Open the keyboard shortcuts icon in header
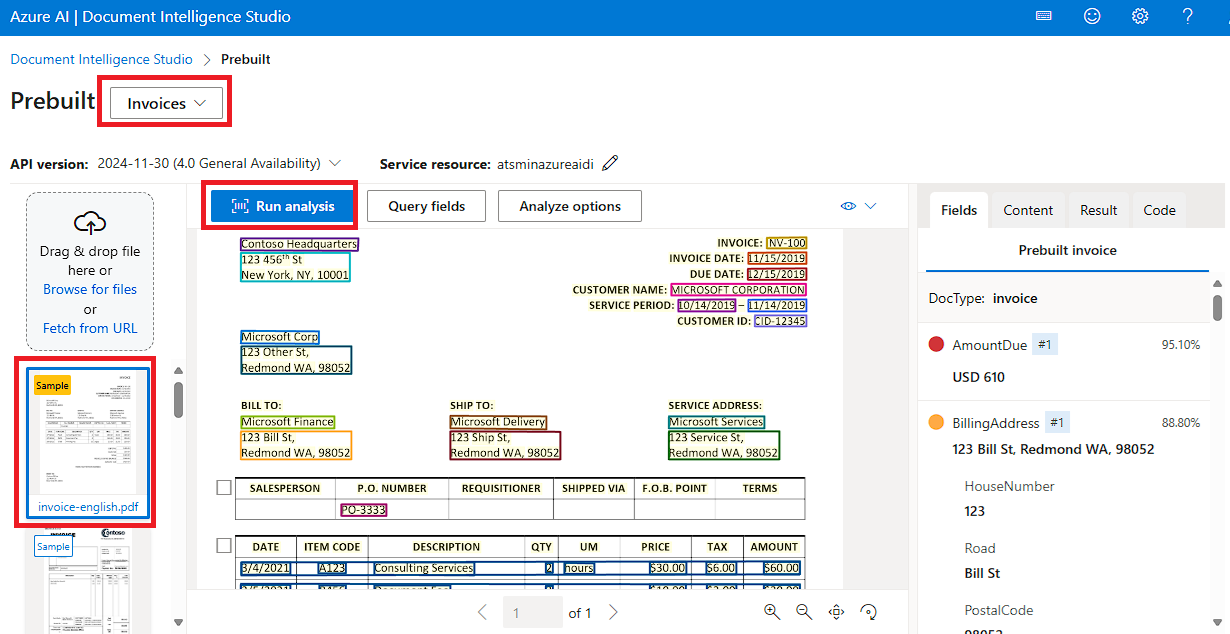This screenshot has width=1230, height=634. [x=1044, y=16]
